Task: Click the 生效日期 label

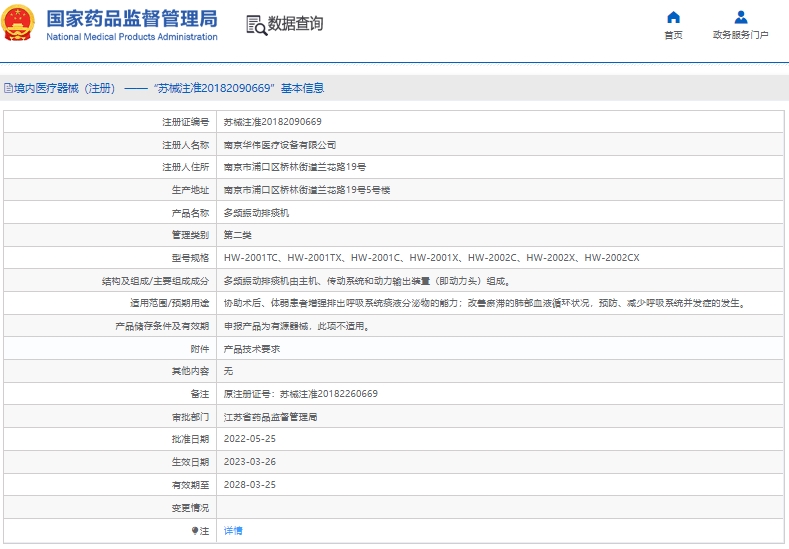Action: click(190, 461)
